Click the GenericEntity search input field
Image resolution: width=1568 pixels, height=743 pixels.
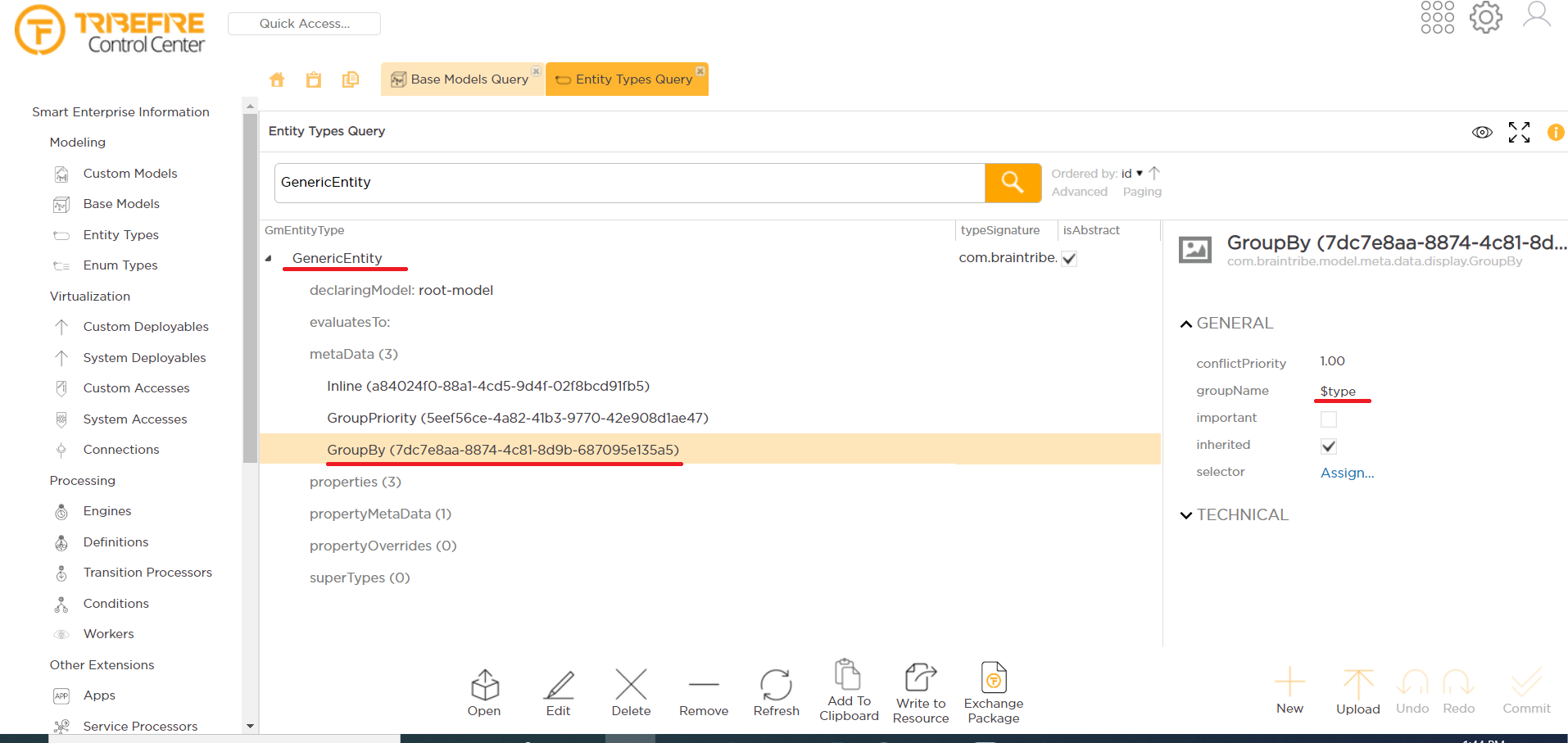click(x=629, y=183)
